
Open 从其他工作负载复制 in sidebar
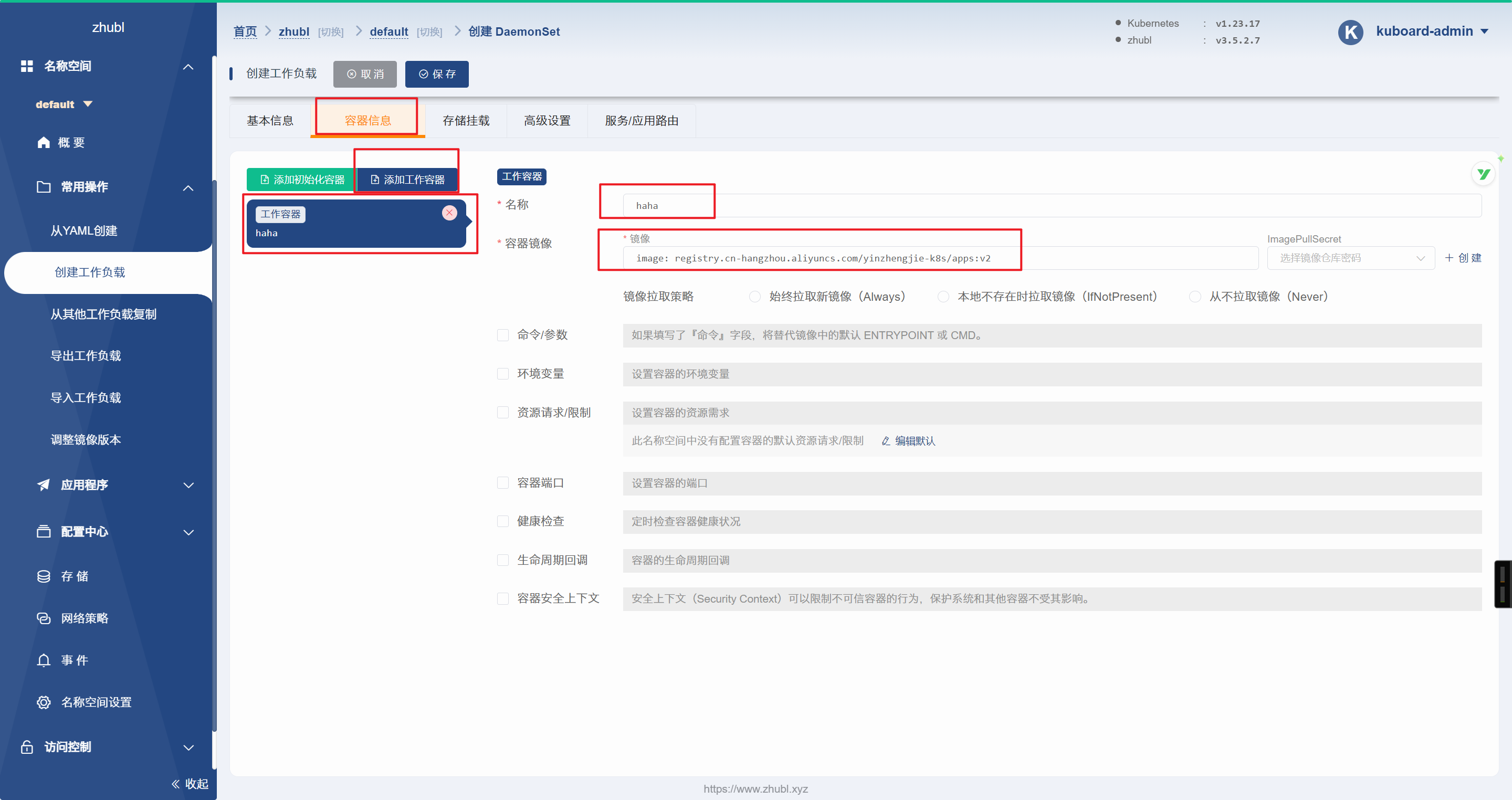click(x=103, y=314)
